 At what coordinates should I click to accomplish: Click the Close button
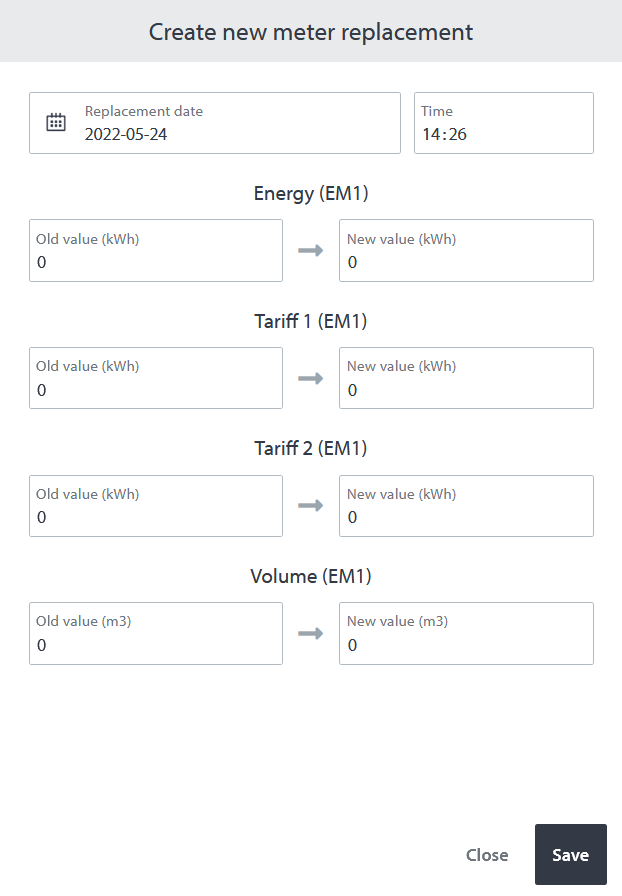tap(487, 855)
